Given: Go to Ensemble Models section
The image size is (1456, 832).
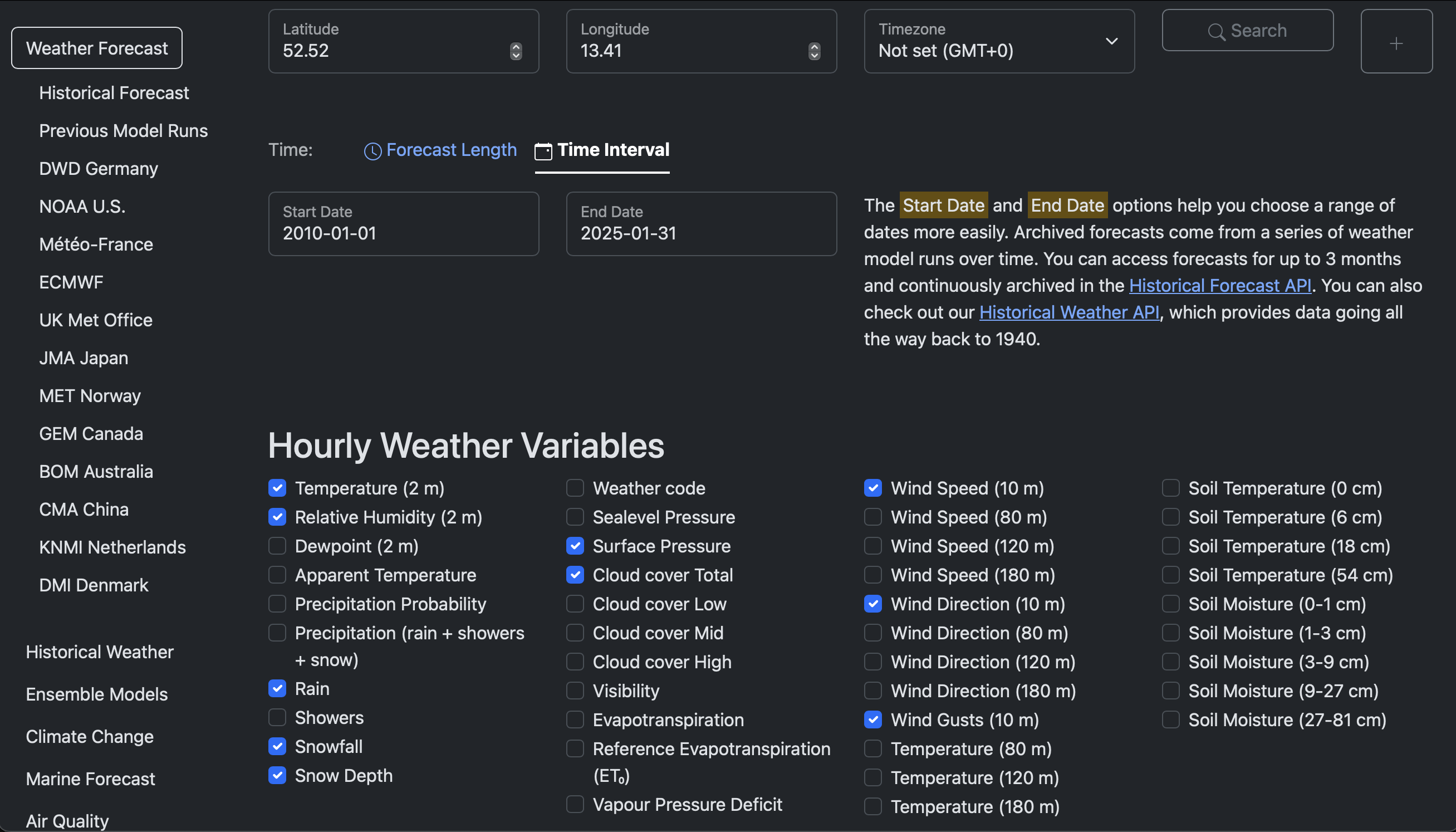Looking at the screenshot, I should (x=96, y=694).
